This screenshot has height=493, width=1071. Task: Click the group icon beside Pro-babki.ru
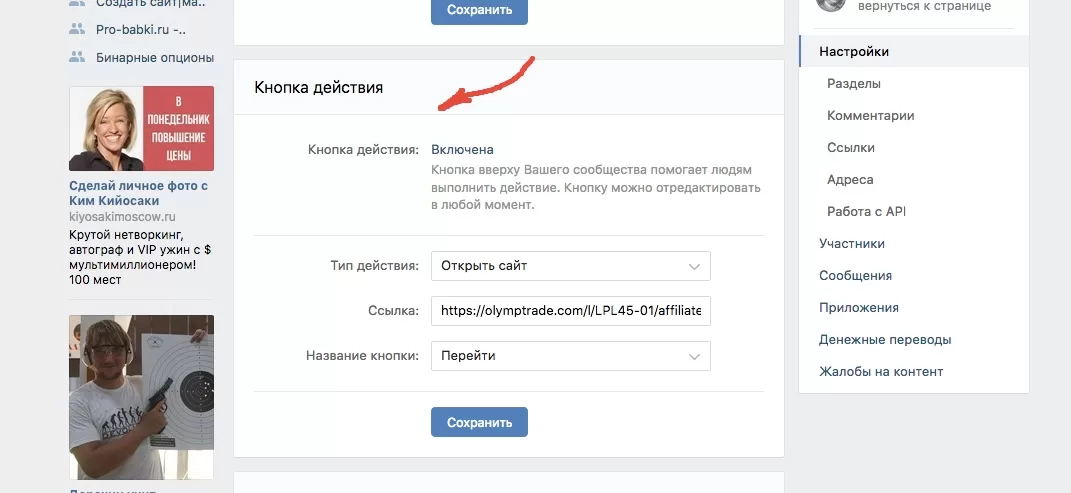tap(77, 29)
